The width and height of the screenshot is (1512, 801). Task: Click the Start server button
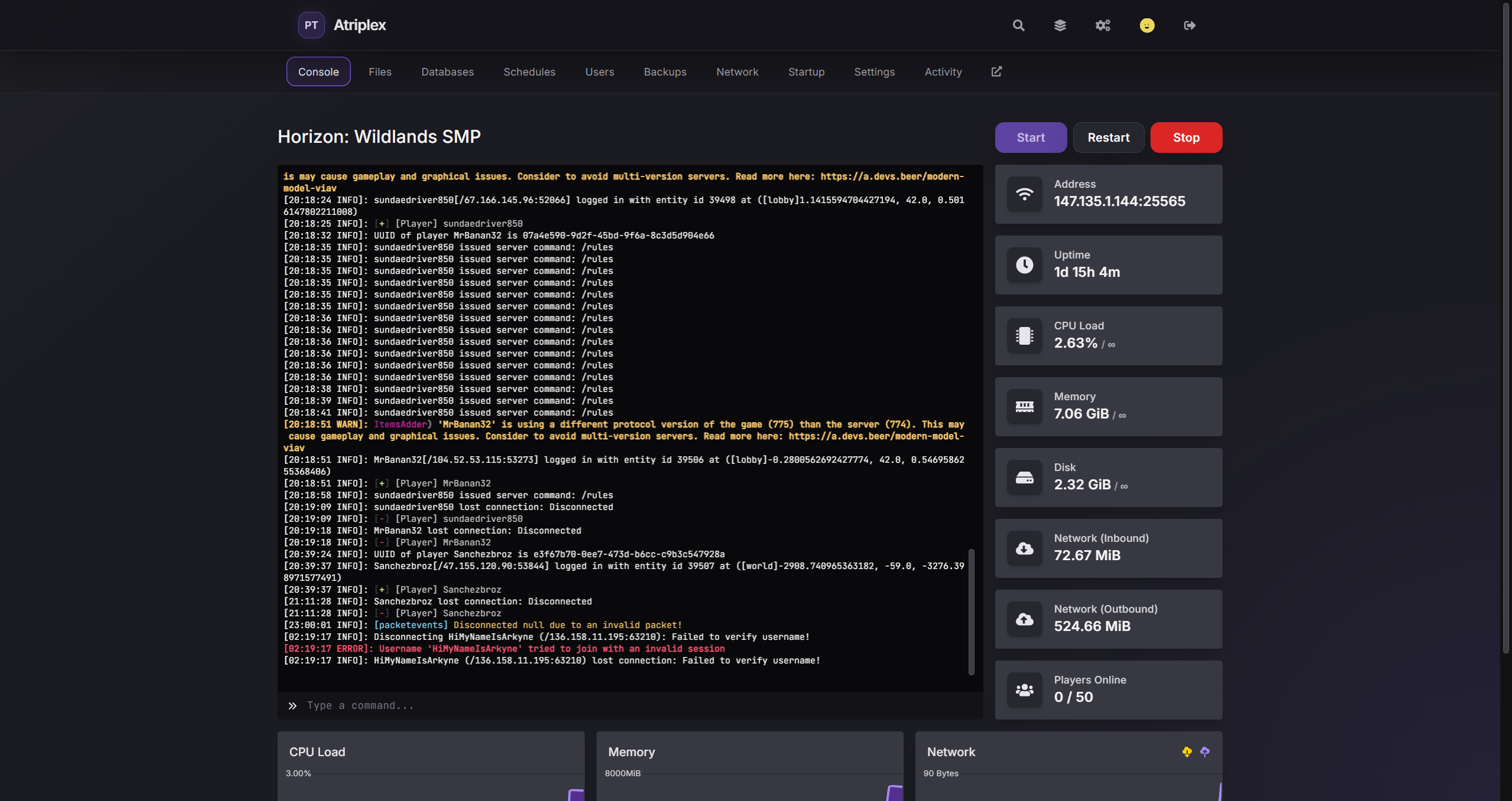click(x=1031, y=138)
